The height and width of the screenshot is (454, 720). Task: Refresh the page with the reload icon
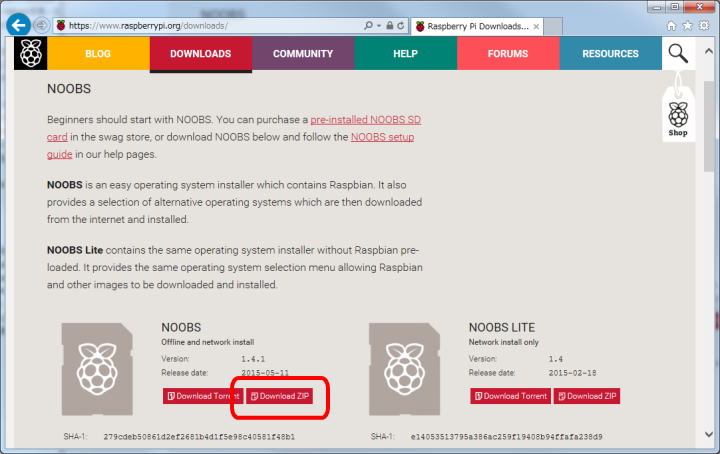400,26
